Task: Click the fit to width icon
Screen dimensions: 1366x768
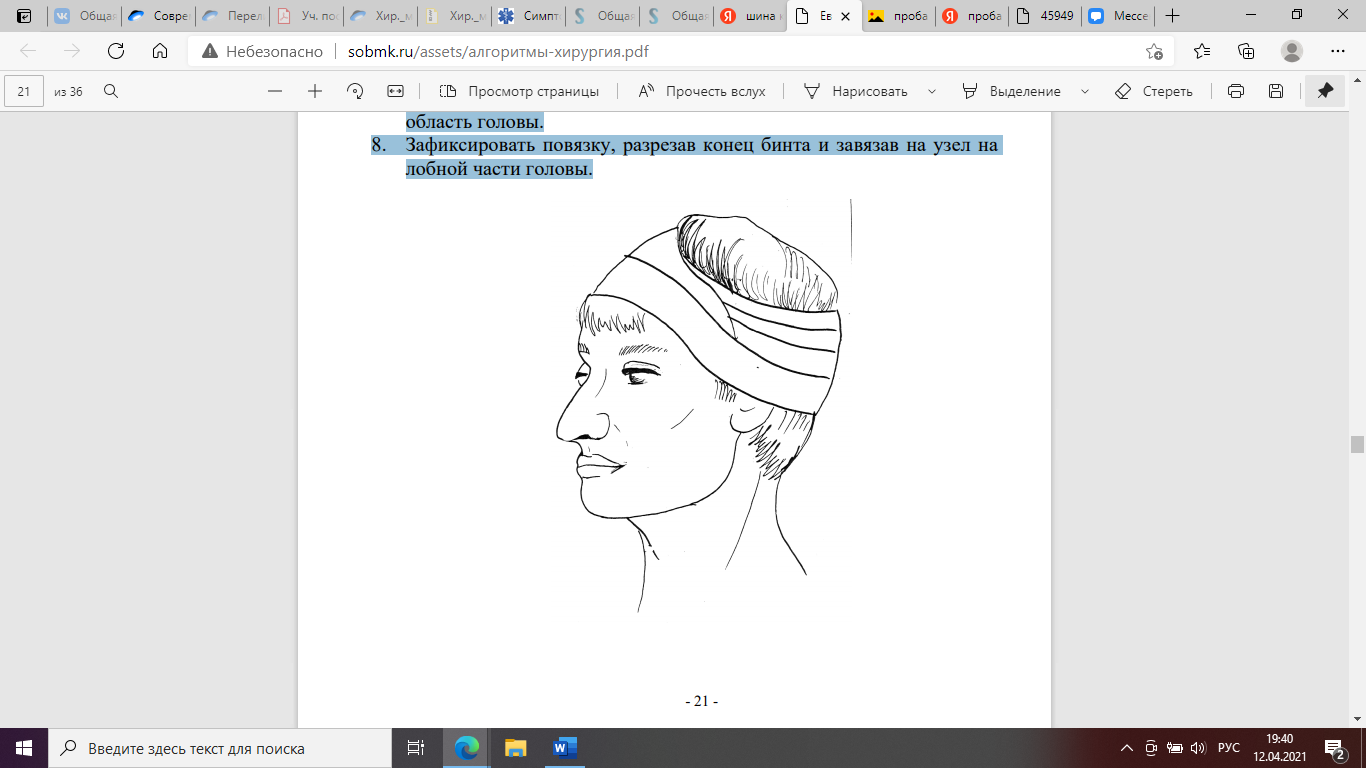Action: pos(395,91)
